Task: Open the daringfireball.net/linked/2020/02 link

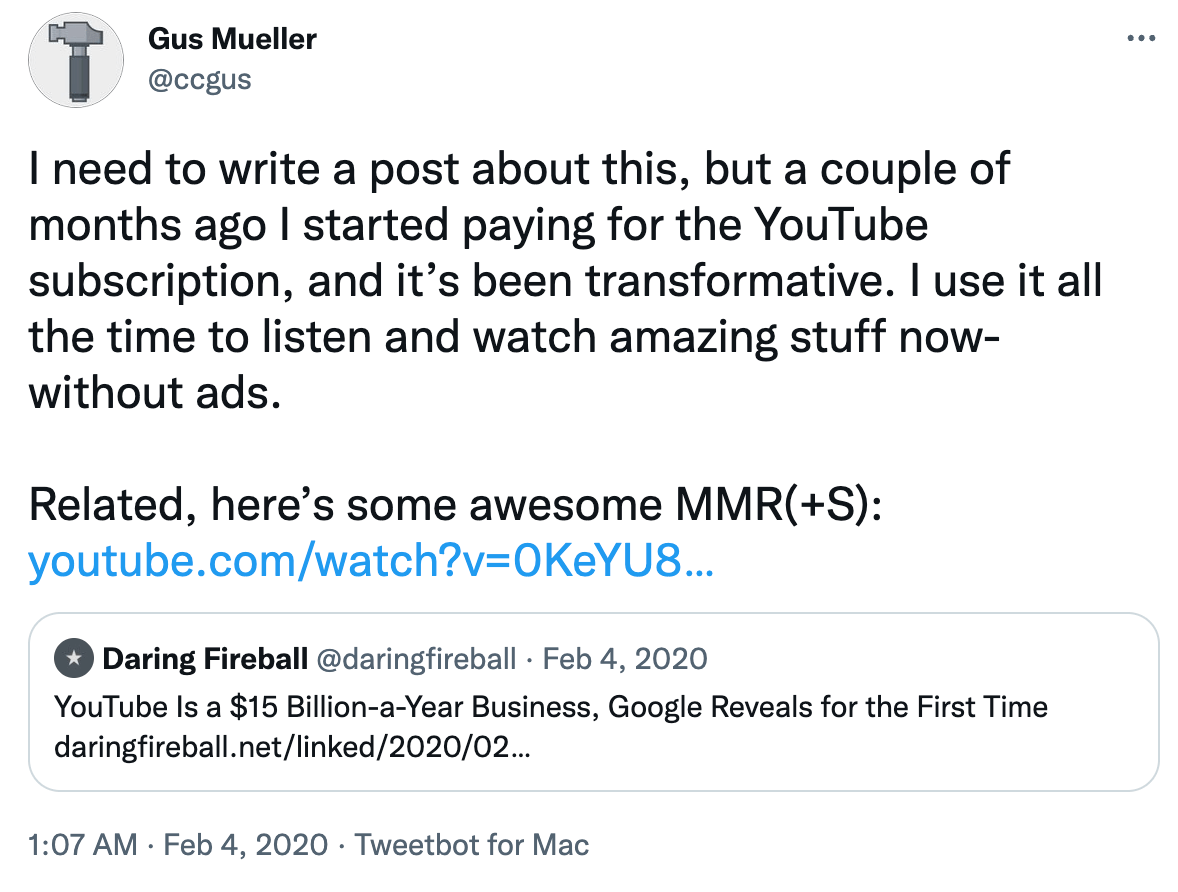Action: (292, 747)
